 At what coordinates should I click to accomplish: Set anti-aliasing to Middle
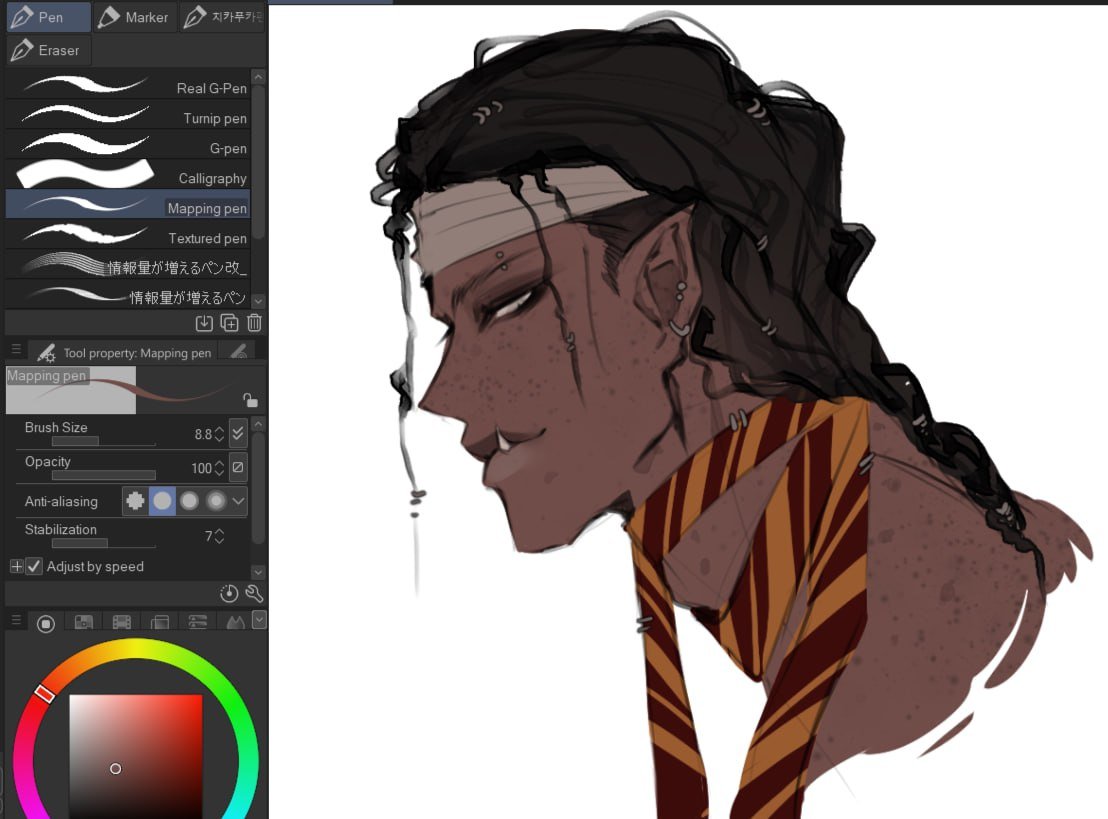[x=189, y=501]
